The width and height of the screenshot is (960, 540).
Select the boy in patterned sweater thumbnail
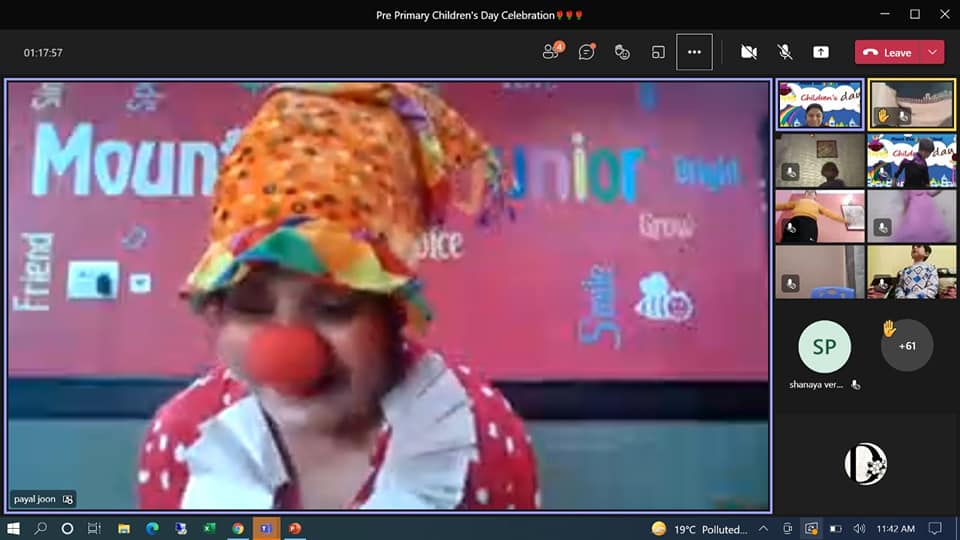coord(912,272)
